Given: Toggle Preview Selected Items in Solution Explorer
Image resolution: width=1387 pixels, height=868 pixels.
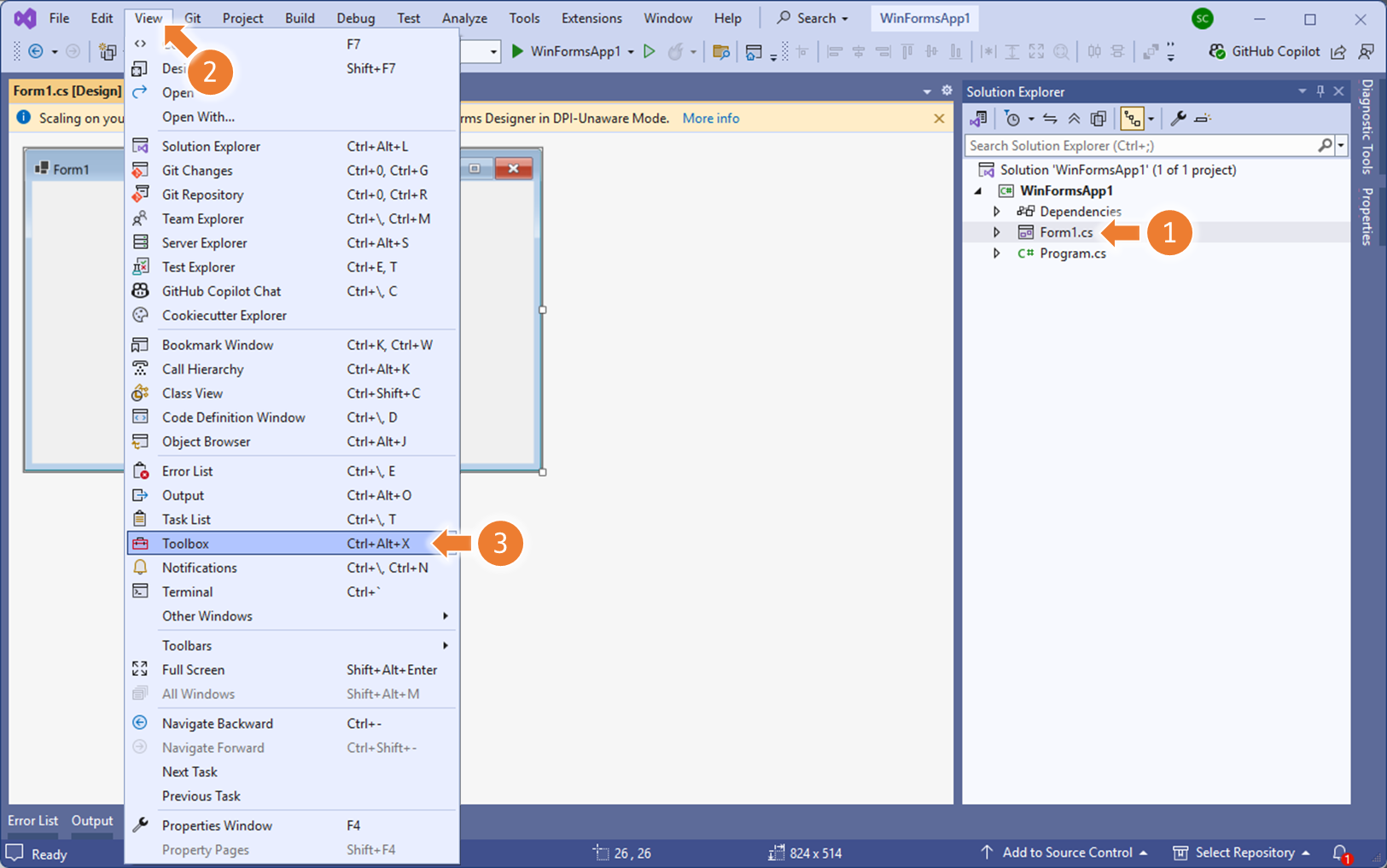Looking at the screenshot, I should coord(1203,119).
